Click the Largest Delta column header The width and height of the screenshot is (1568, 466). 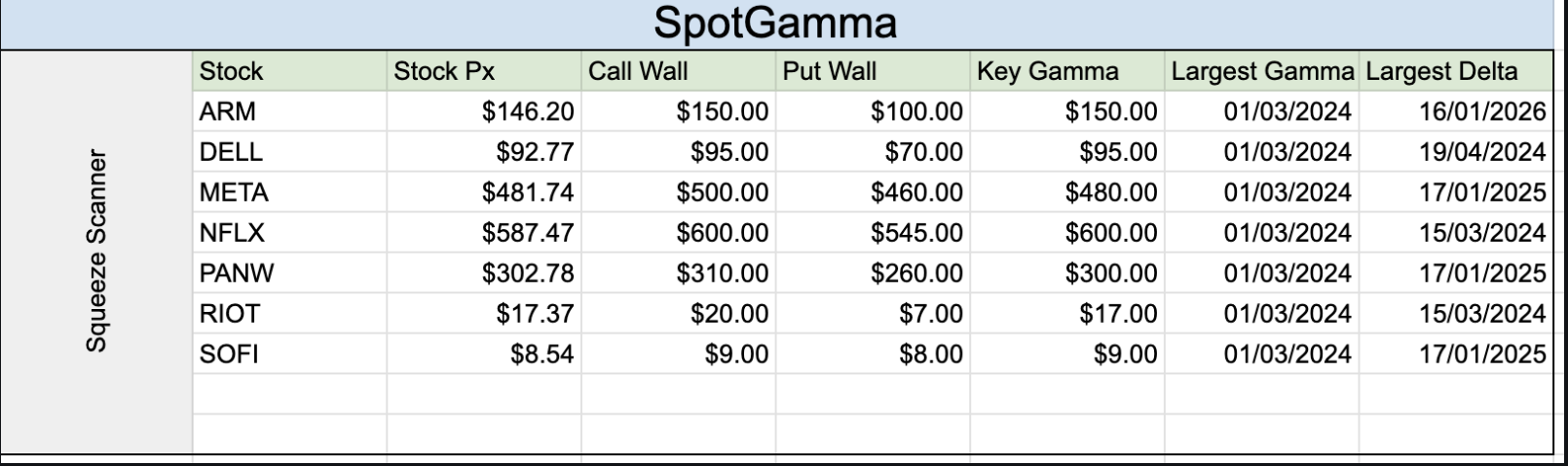coord(1455,71)
